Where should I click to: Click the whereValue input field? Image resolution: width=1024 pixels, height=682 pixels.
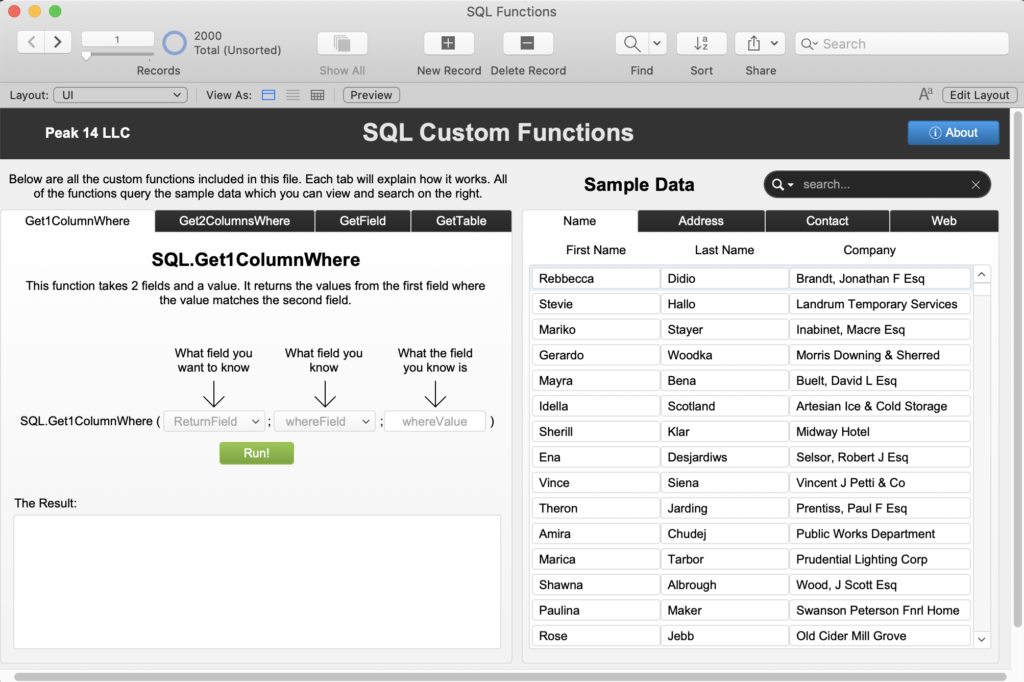pyautogui.click(x=435, y=422)
